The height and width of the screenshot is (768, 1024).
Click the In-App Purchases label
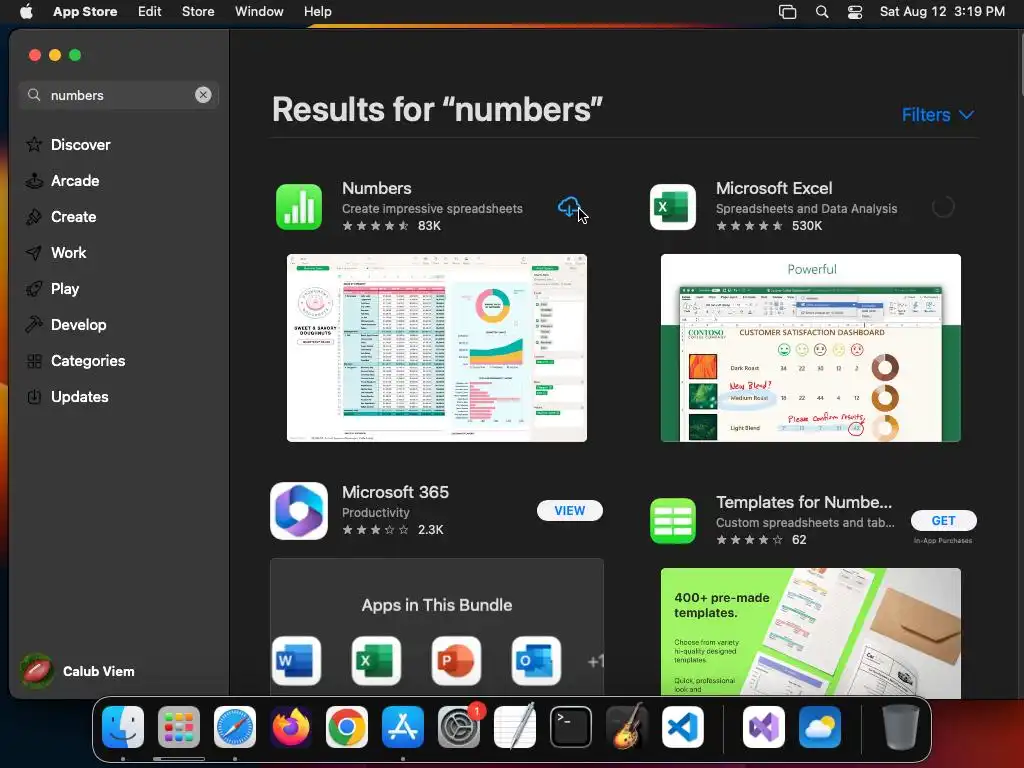(x=943, y=541)
